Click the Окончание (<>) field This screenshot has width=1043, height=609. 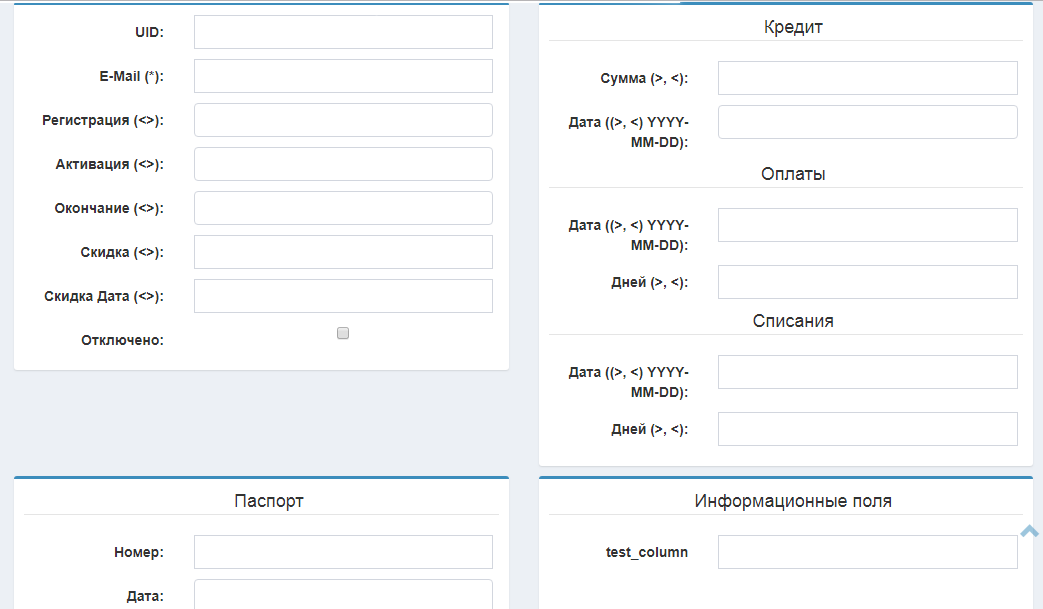click(343, 208)
